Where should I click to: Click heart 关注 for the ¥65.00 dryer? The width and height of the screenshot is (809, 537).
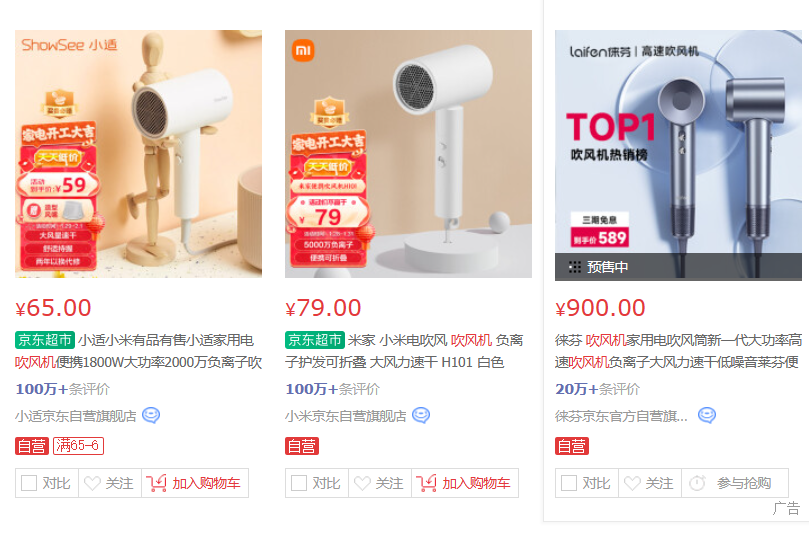coord(109,483)
